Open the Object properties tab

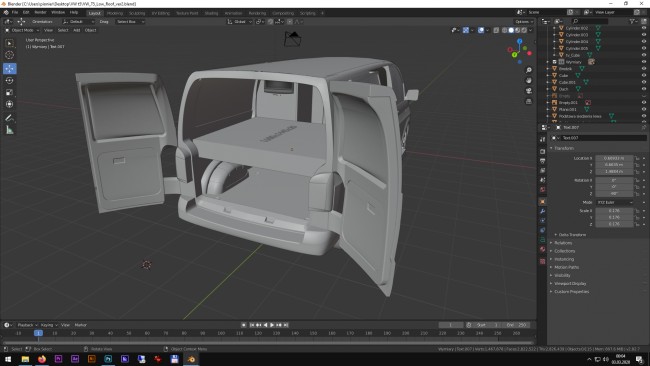point(542,201)
